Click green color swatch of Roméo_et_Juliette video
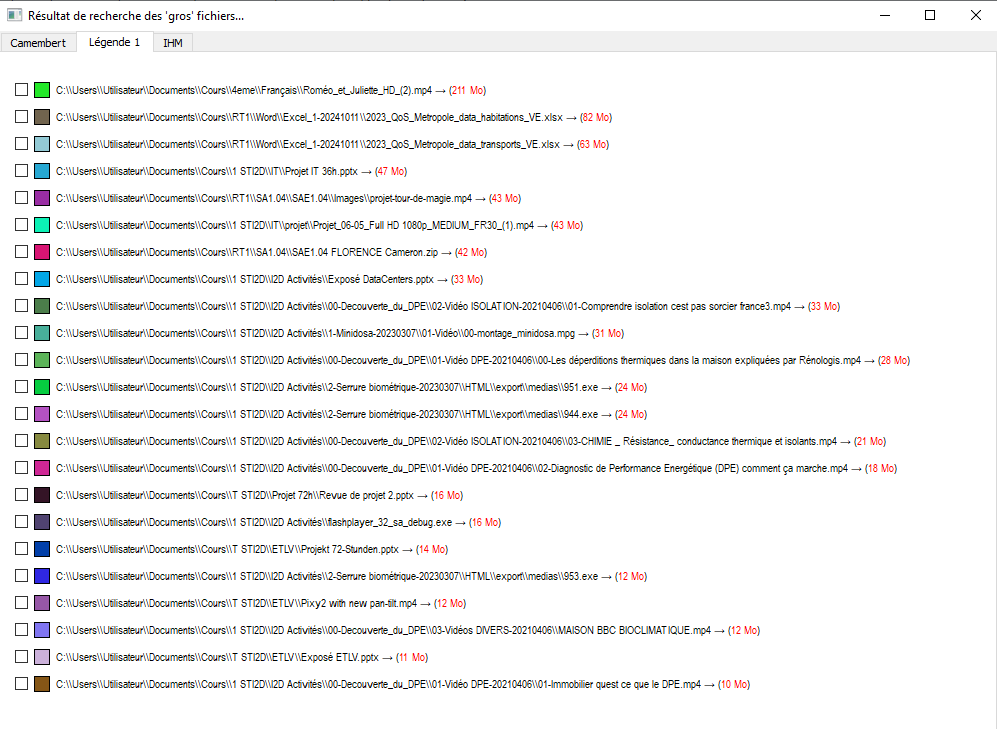The image size is (997, 729). point(42,90)
